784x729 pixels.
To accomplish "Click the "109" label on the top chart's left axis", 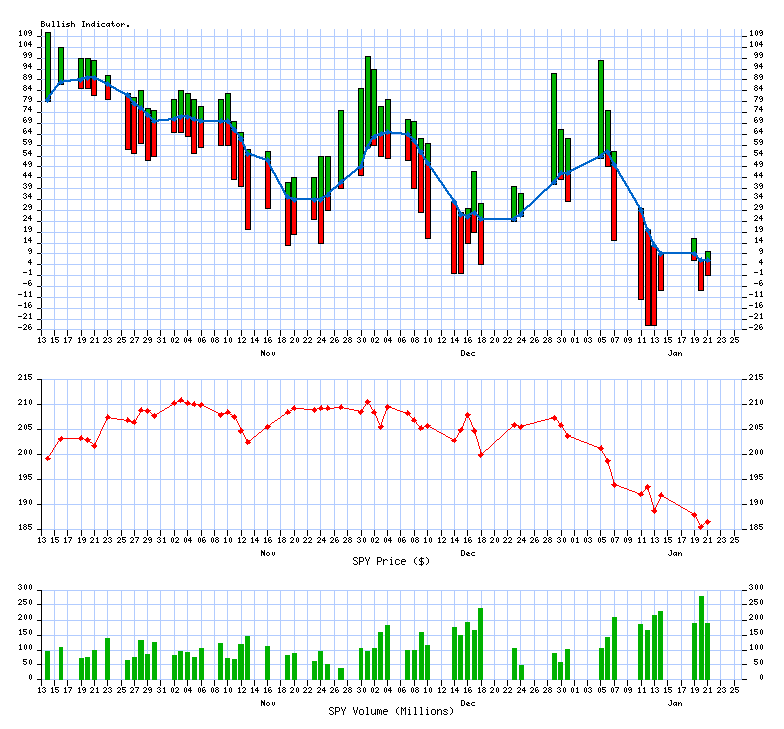I will click(x=24, y=34).
